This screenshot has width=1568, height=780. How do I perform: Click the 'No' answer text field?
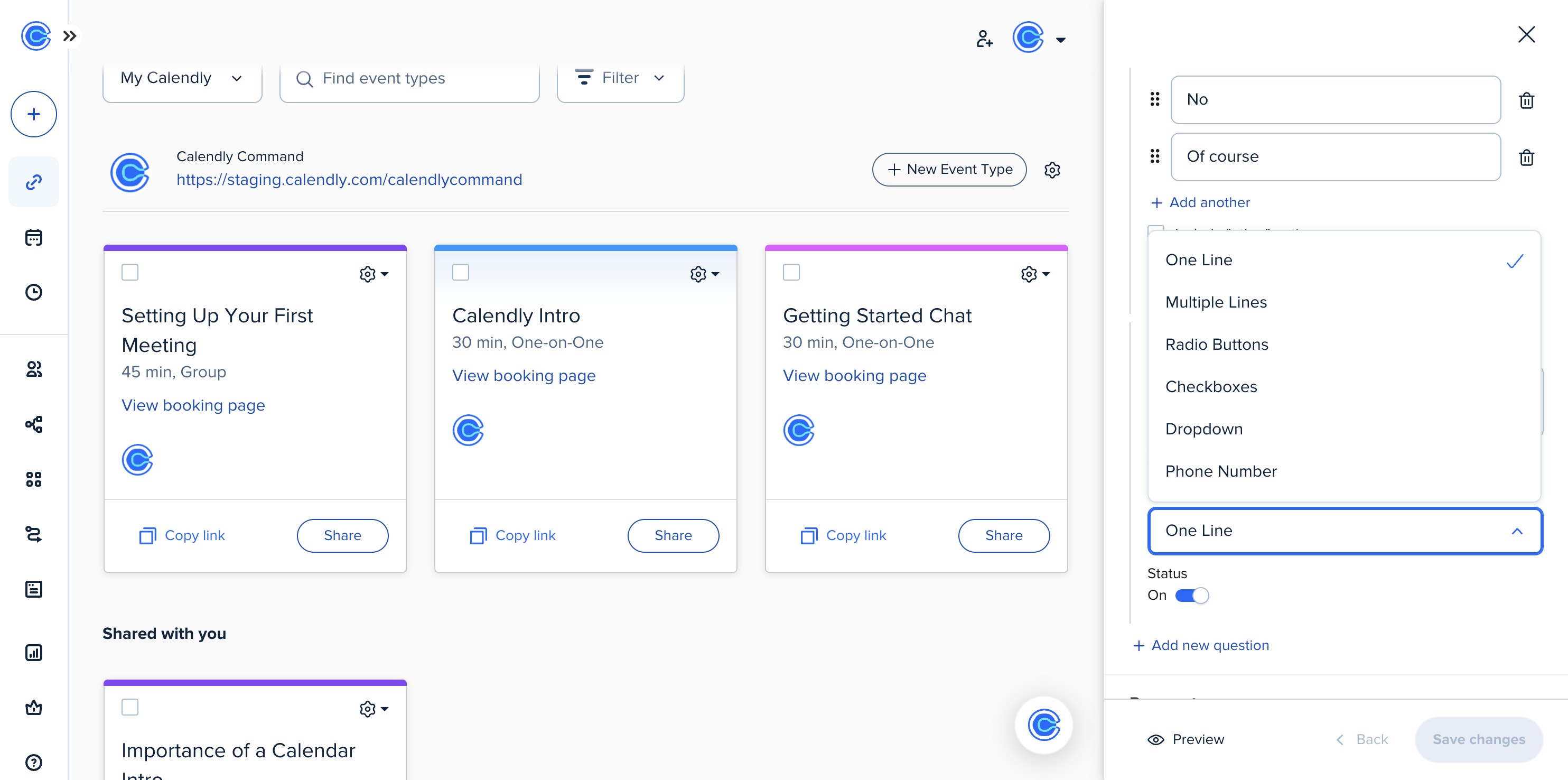[x=1336, y=99]
